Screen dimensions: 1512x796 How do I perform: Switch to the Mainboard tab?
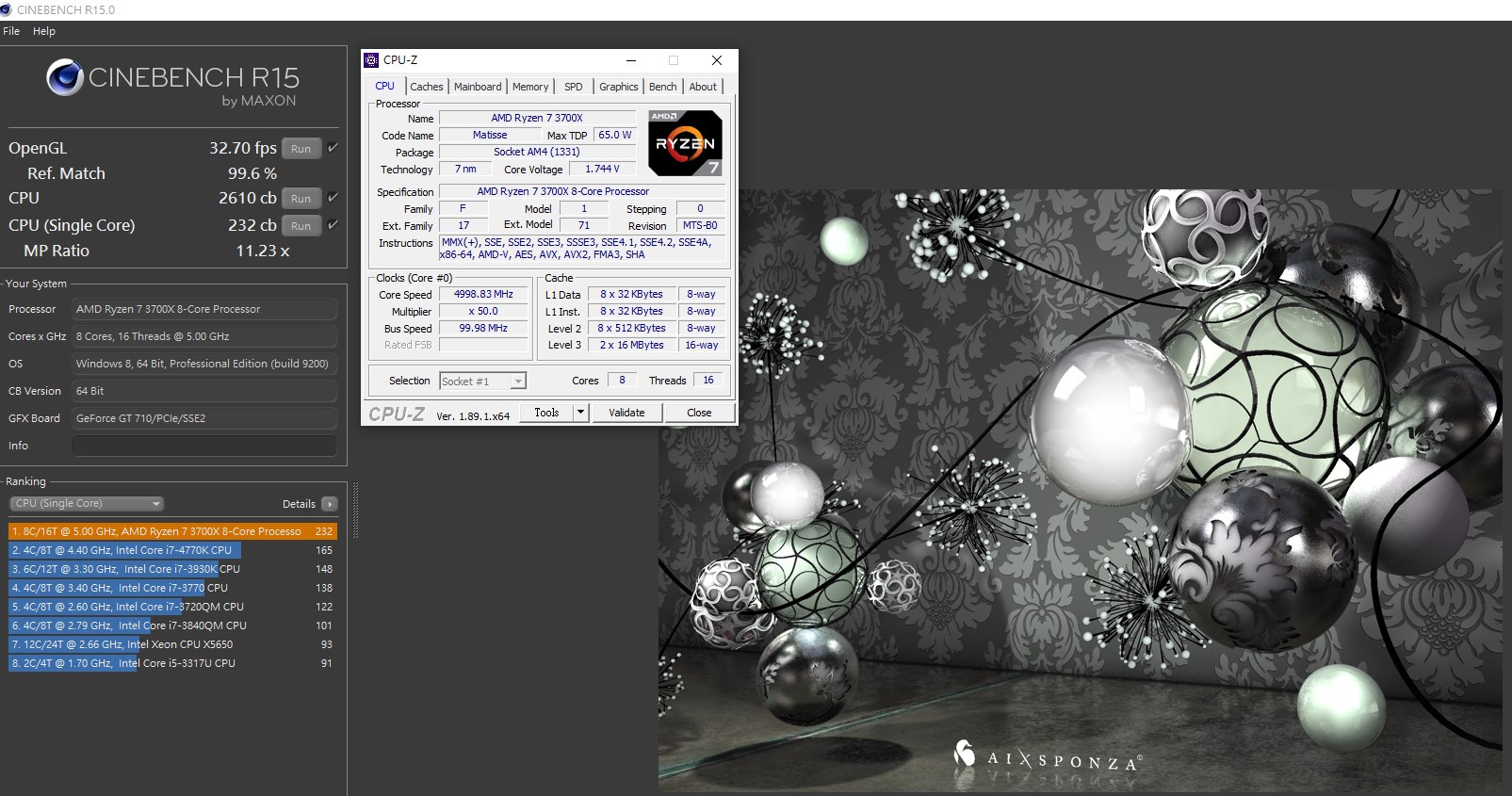tap(478, 87)
